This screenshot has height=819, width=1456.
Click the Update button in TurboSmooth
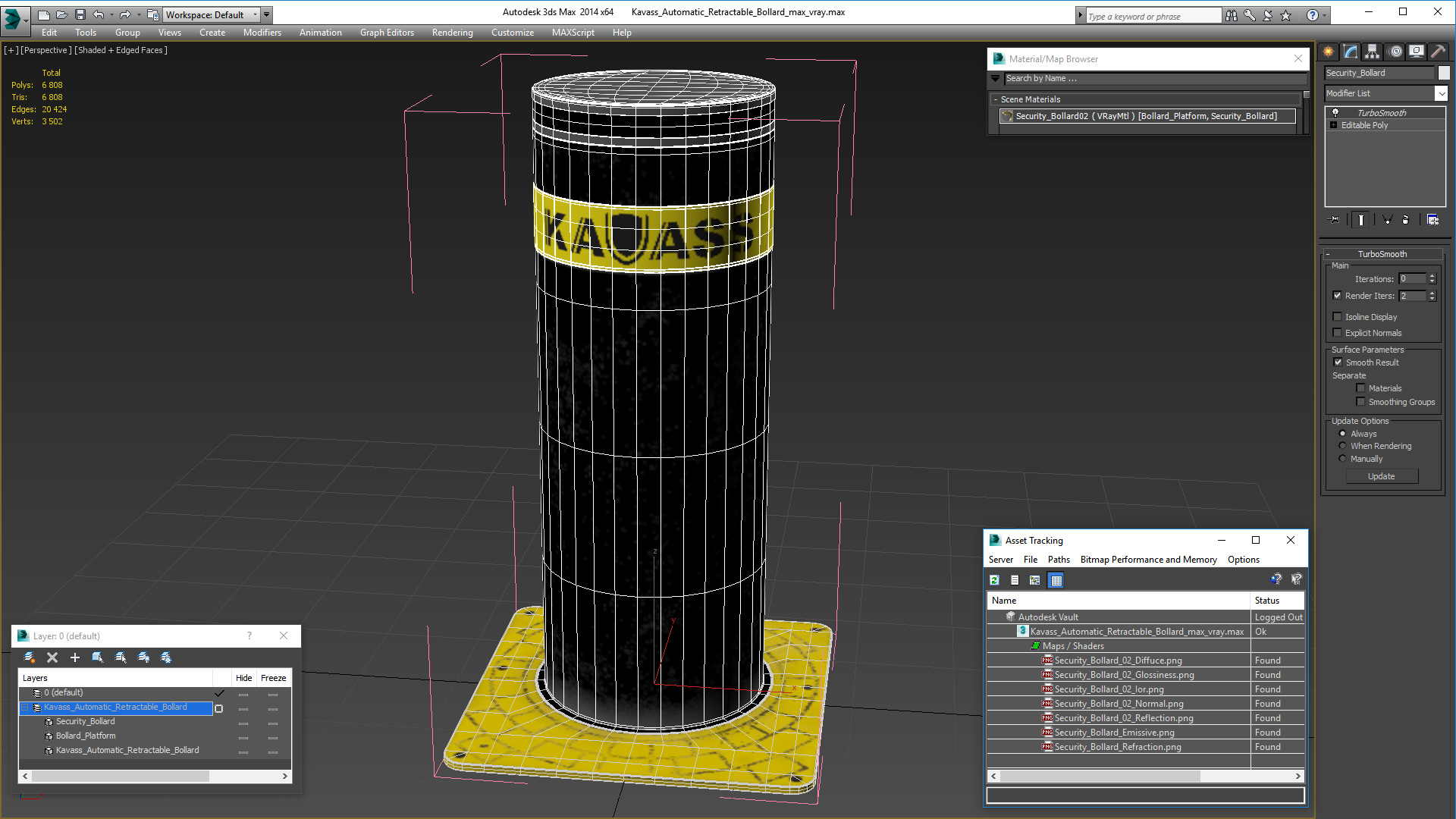(x=1381, y=476)
